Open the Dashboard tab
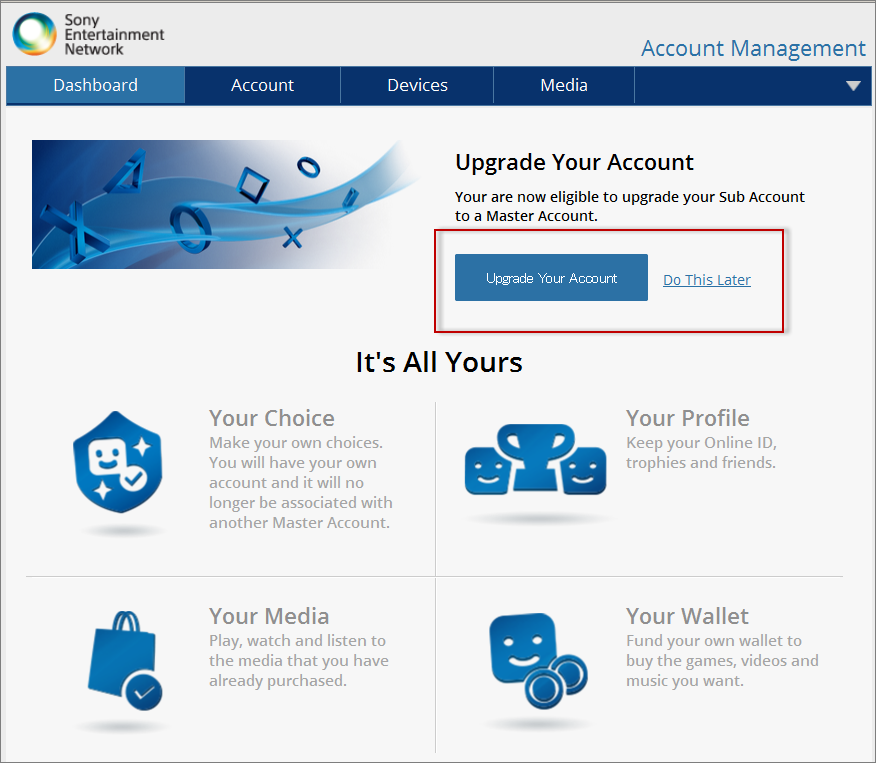This screenshot has width=876, height=763. pyautogui.click(x=96, y=86)
